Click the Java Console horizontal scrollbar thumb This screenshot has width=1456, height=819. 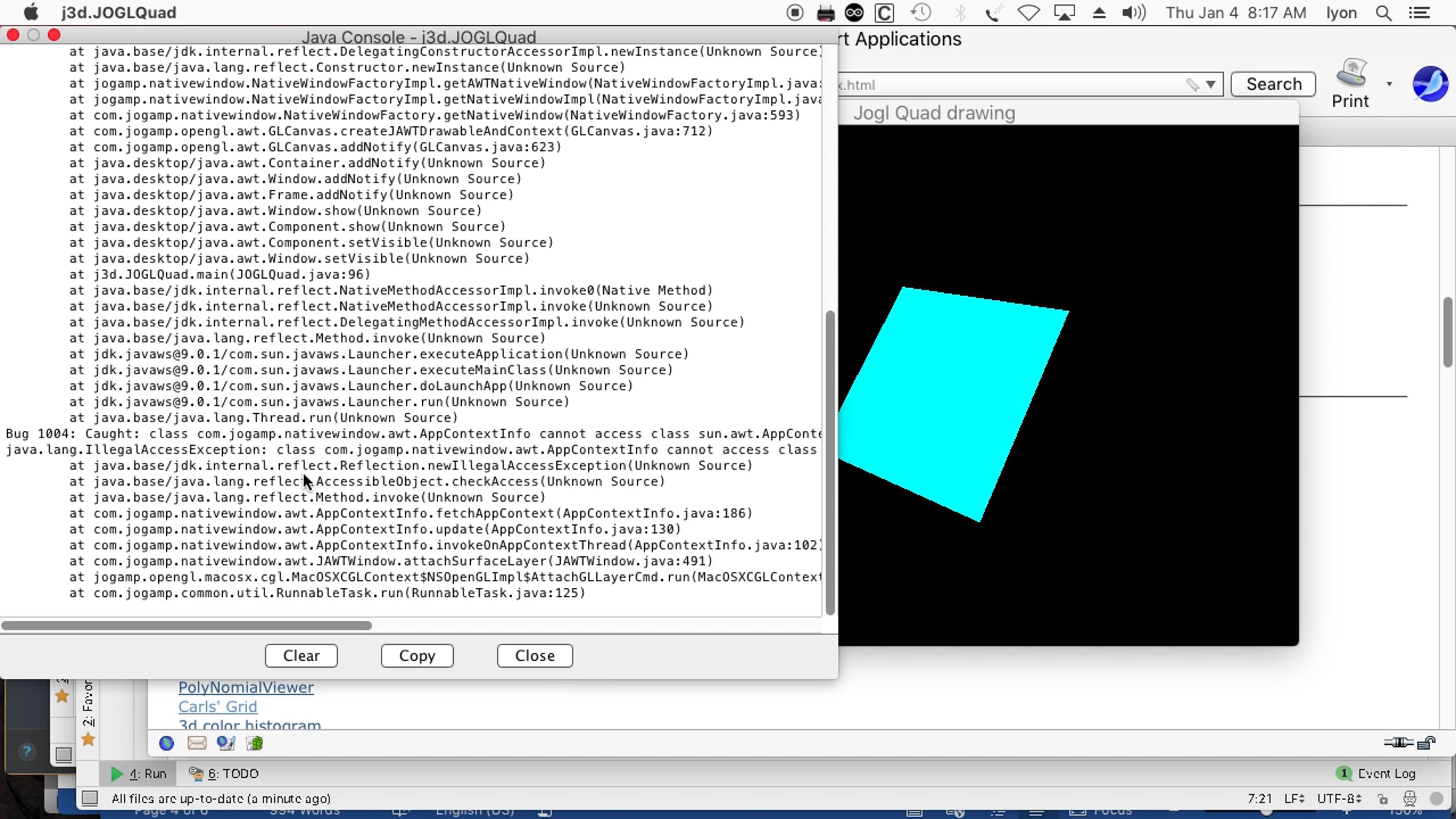coord(187,625)
